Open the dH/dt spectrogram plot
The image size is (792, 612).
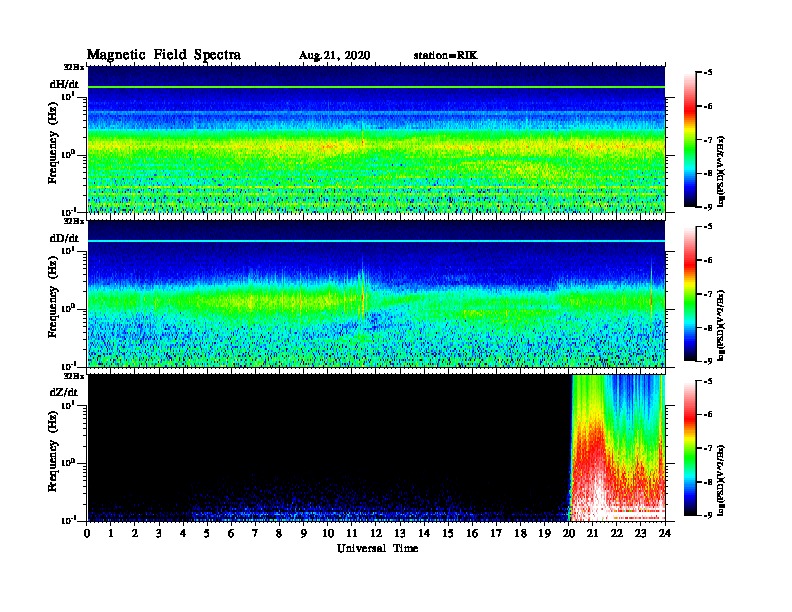(376, 139)
